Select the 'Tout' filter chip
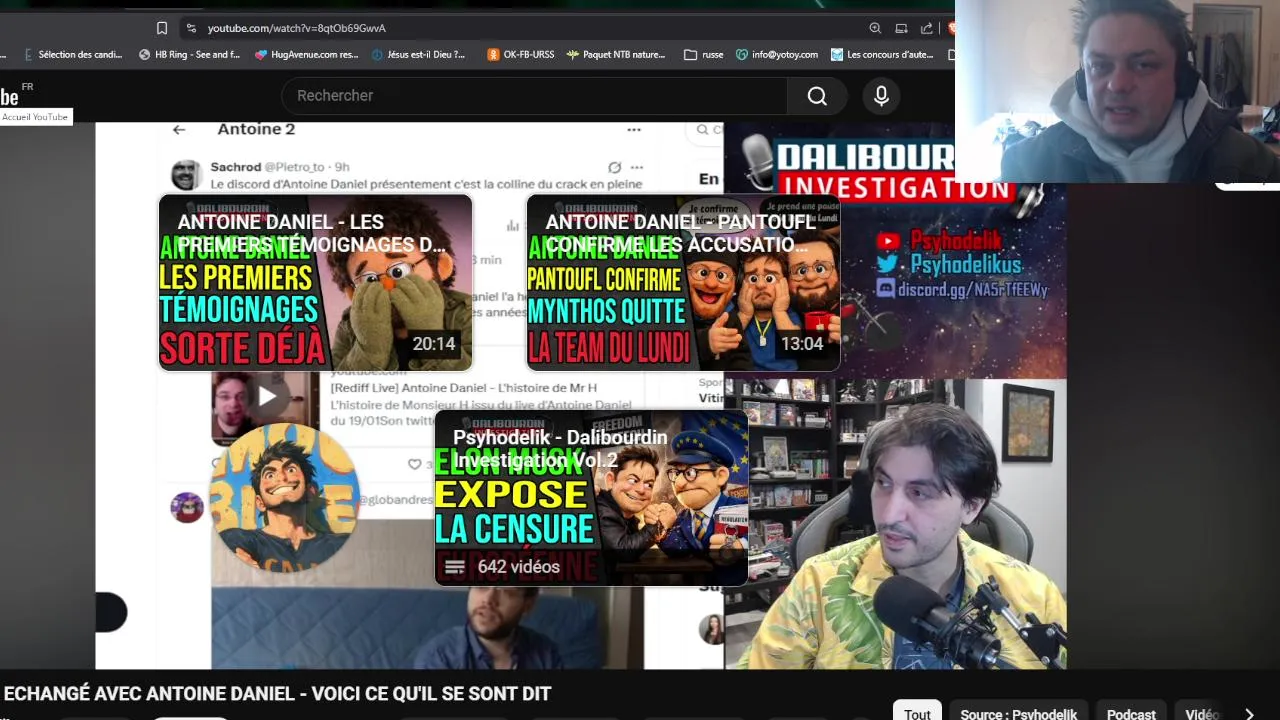1280x720 pixels. (917, 713)
